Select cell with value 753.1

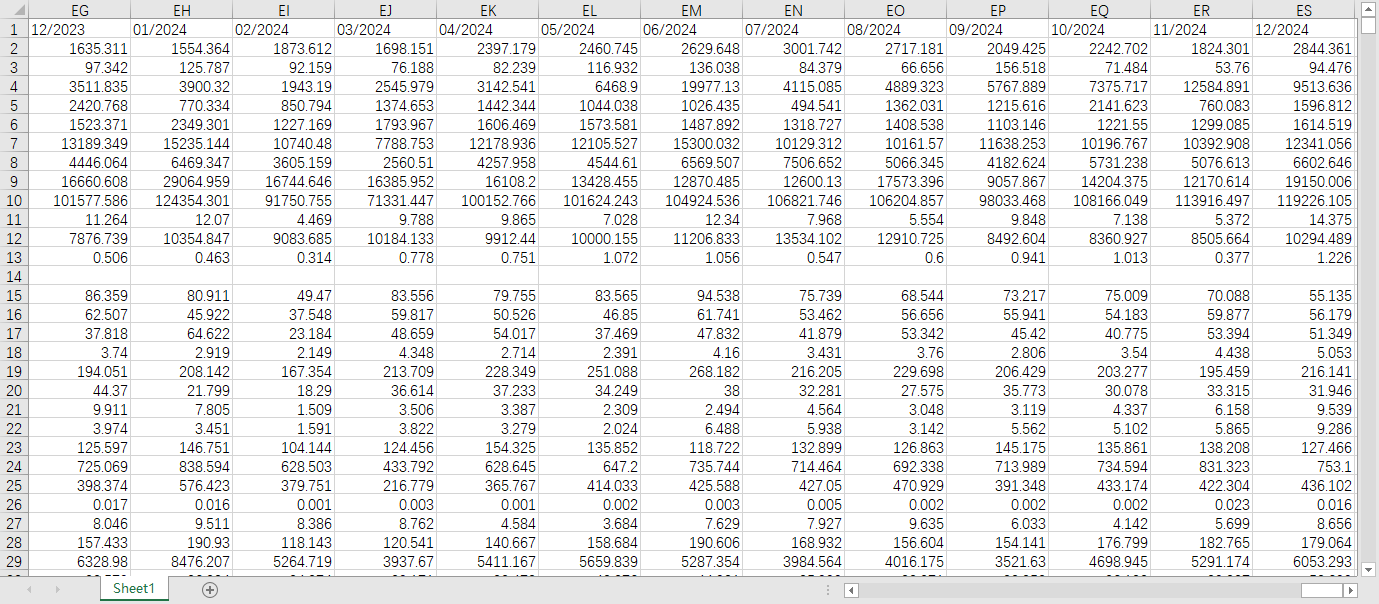coord(1303,466)
